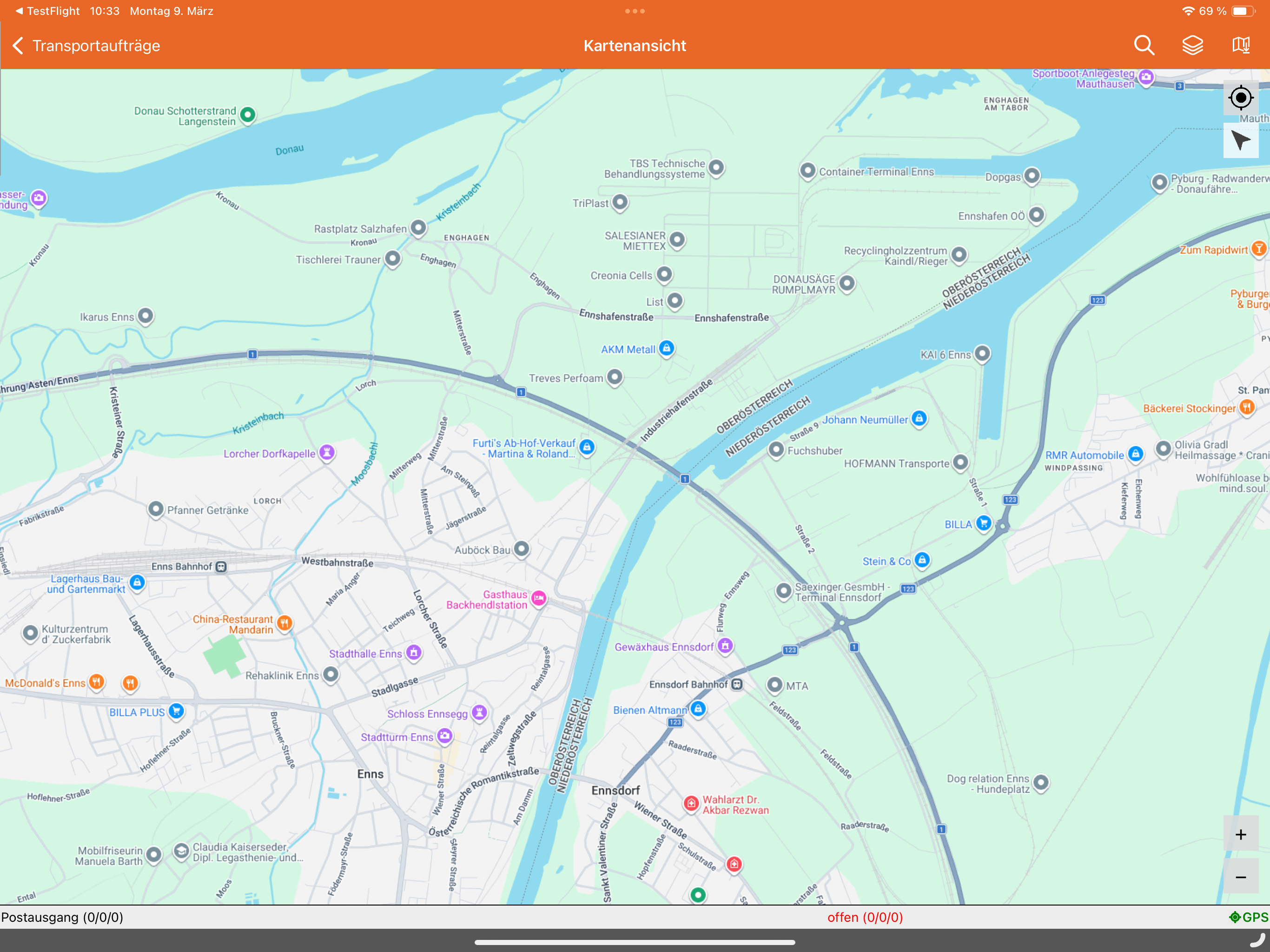The width and height of the screenshot is (1270, 952).
Task: Tap the Ennsdorf Bahnhof station icon
Action: coord(737,684)
